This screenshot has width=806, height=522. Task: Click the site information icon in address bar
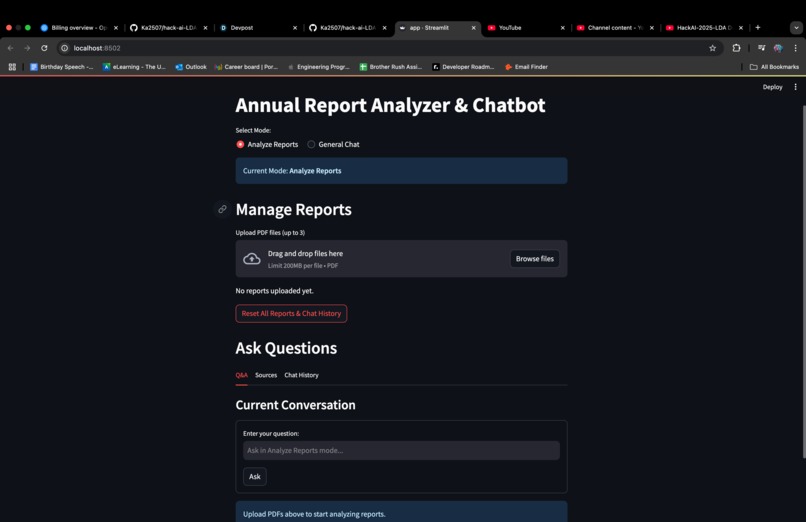tap(64, 48)
